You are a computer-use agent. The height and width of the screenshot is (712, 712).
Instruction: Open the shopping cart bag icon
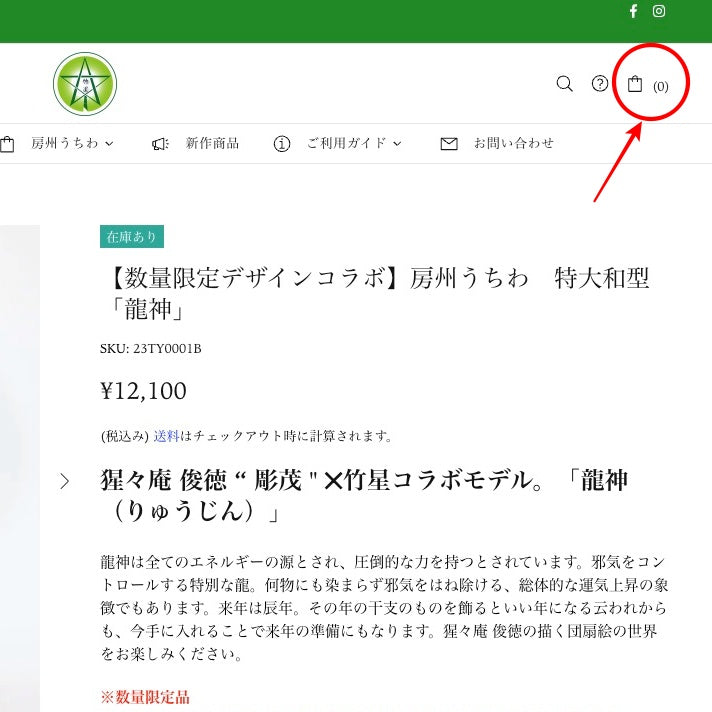coord(635,84)
